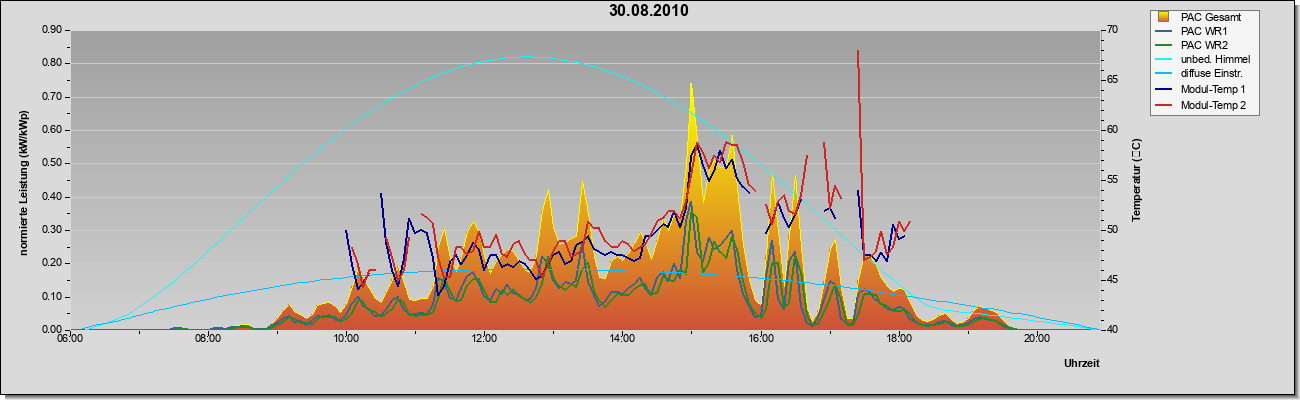The width and height of the screenshot is (1300, 400).
Task: Click the Uhrzeit x-axis label
Action: point(1081,363)
